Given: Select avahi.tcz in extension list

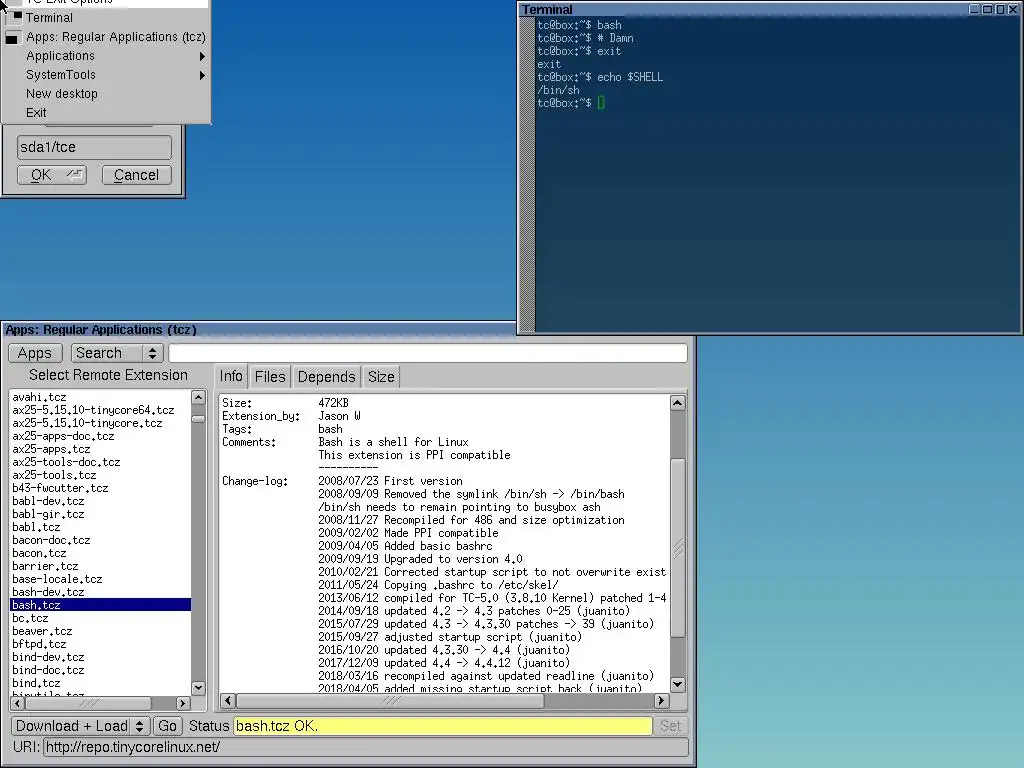Looking at the screenshot, I should [x=100, y=397].
